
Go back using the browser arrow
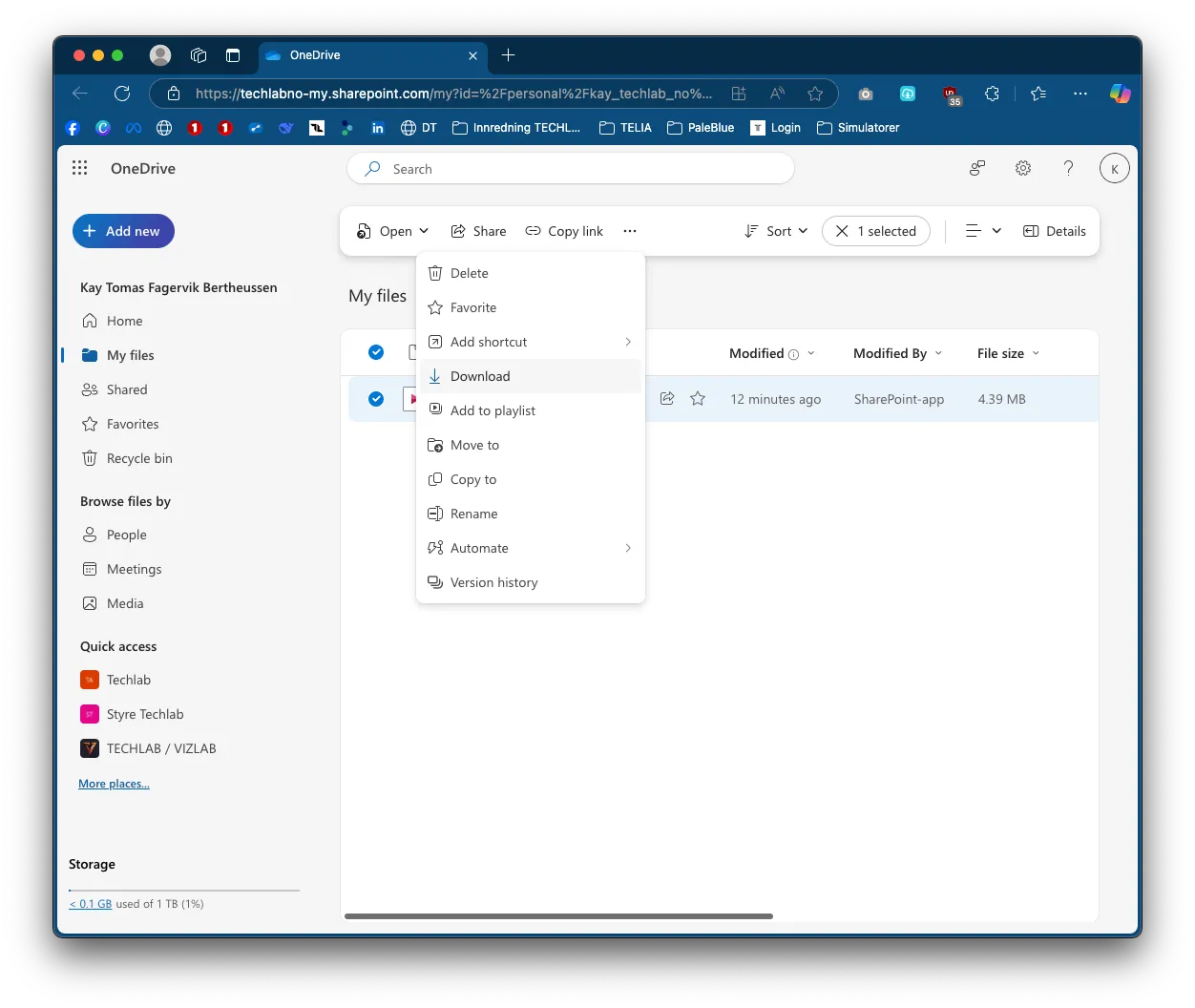coord(80,94)
